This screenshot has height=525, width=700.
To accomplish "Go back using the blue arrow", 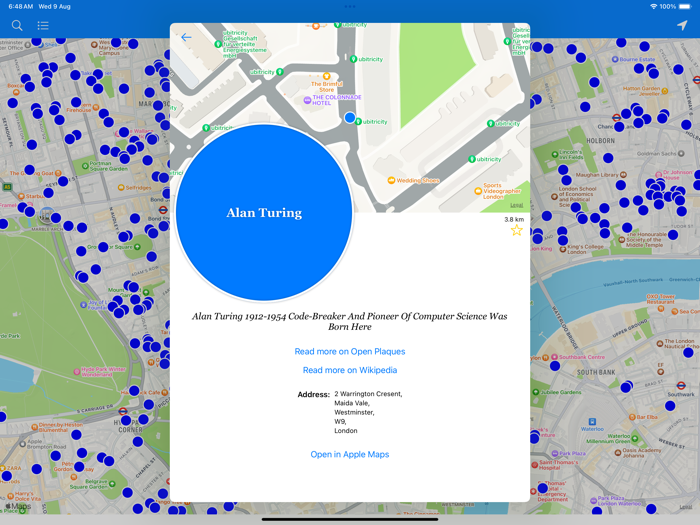I will [x=186, y=38].
